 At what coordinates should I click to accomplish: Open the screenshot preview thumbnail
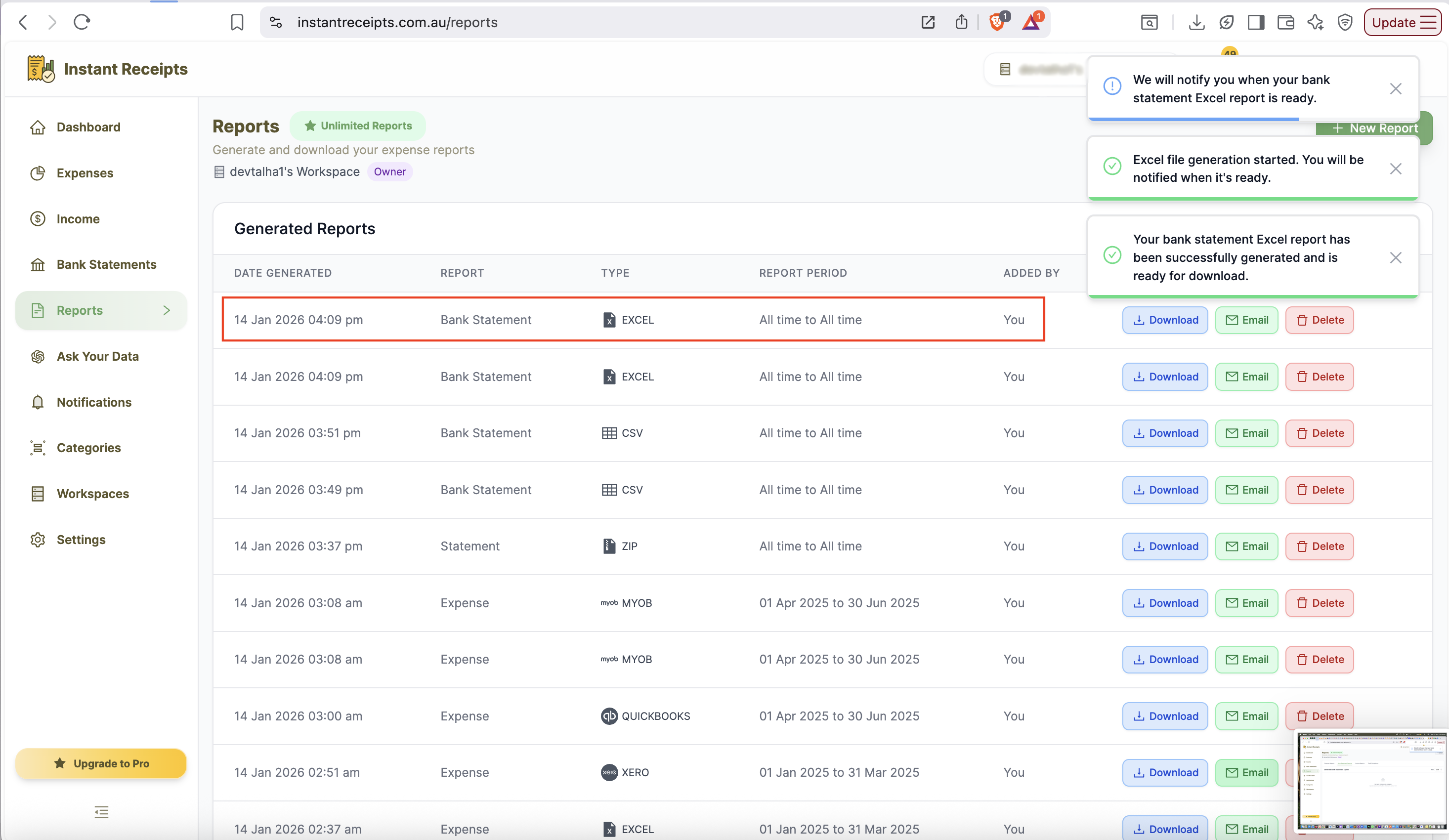[1371, 781]
